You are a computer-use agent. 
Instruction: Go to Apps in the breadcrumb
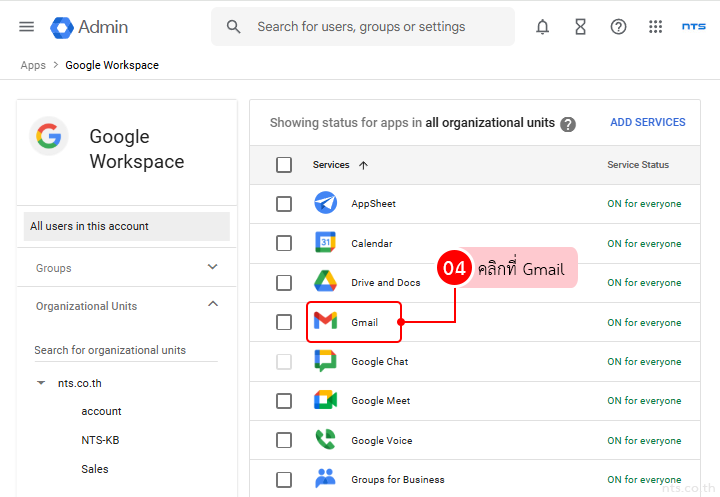click(x=33, y=65)
